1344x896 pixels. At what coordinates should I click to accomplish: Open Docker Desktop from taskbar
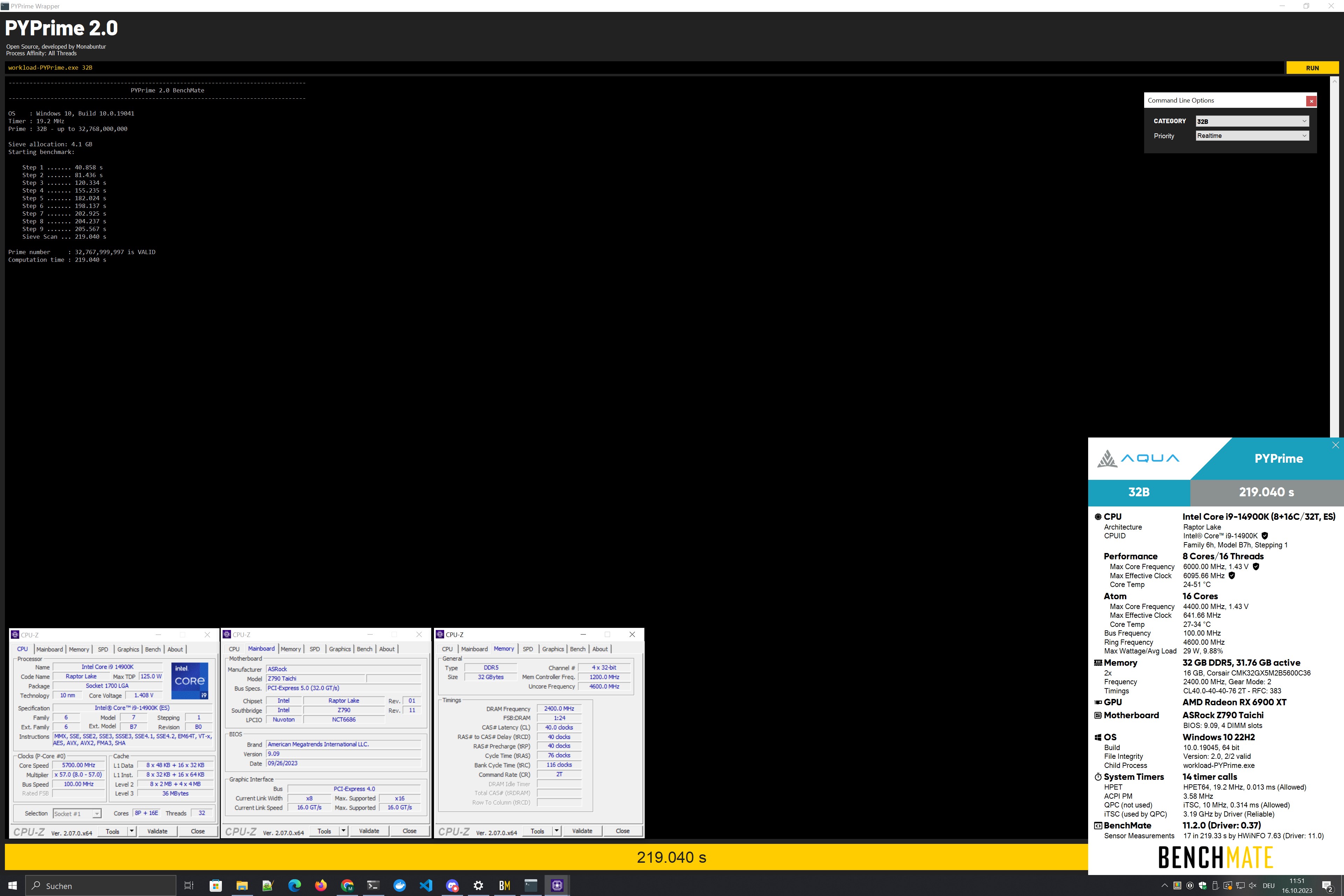pos(399,885)
